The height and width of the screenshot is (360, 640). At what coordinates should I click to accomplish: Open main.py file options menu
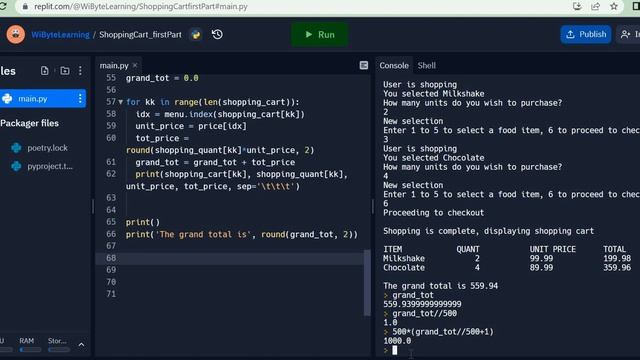(x=80, y=98)
